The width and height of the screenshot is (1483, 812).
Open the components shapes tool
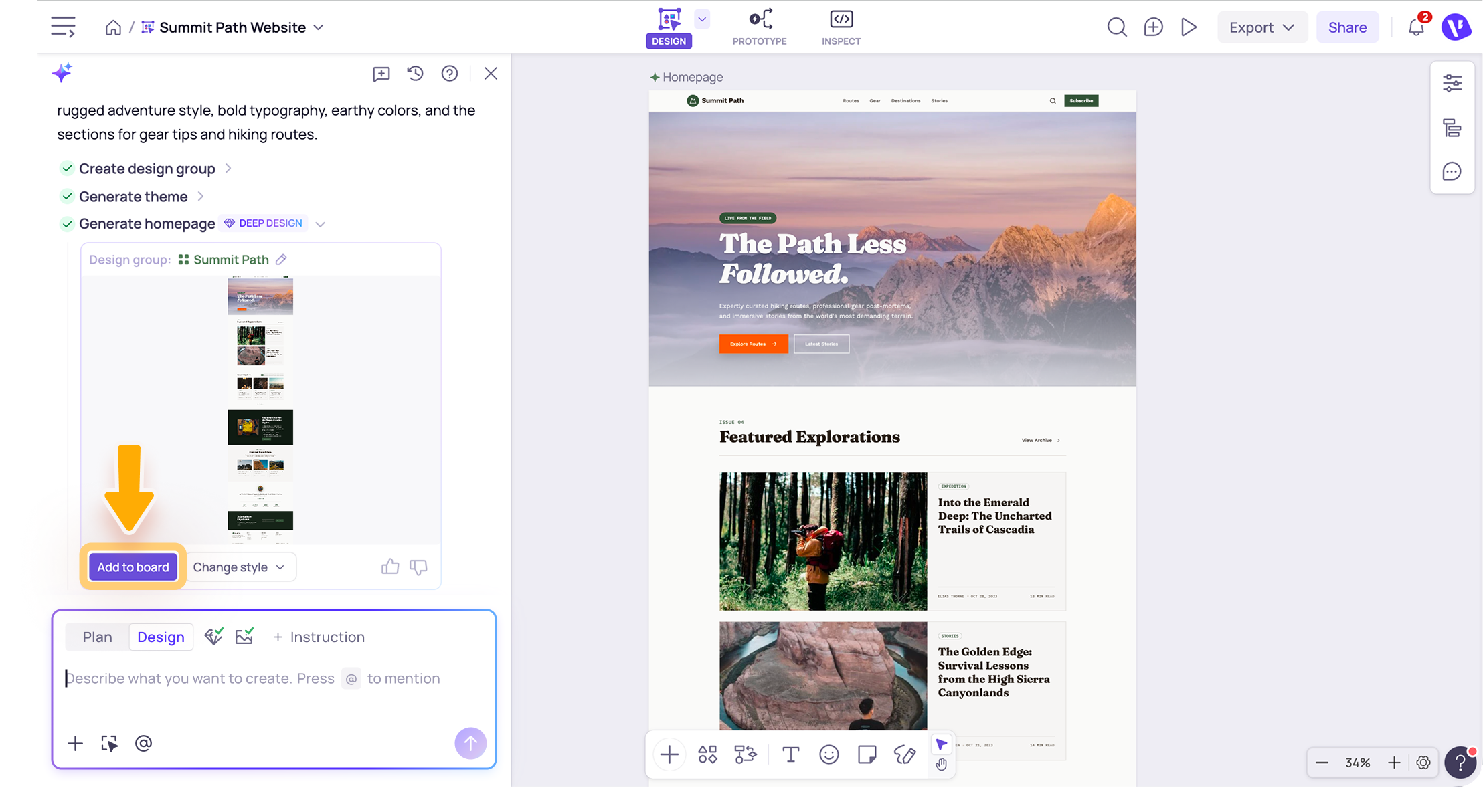click(x=707, y=754)
